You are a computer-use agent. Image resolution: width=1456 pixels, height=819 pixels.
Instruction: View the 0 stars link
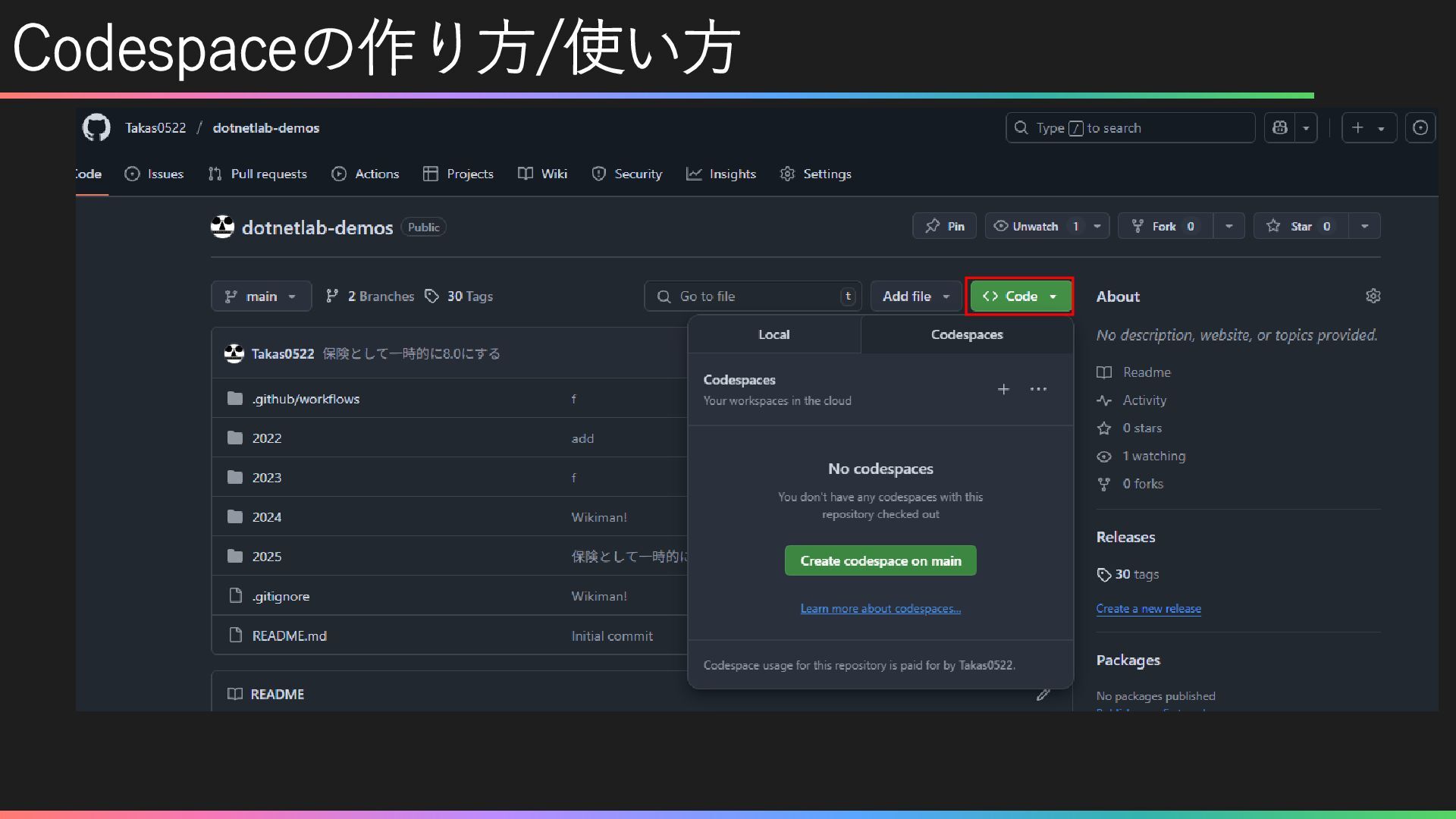click(x=1129, y=428)
